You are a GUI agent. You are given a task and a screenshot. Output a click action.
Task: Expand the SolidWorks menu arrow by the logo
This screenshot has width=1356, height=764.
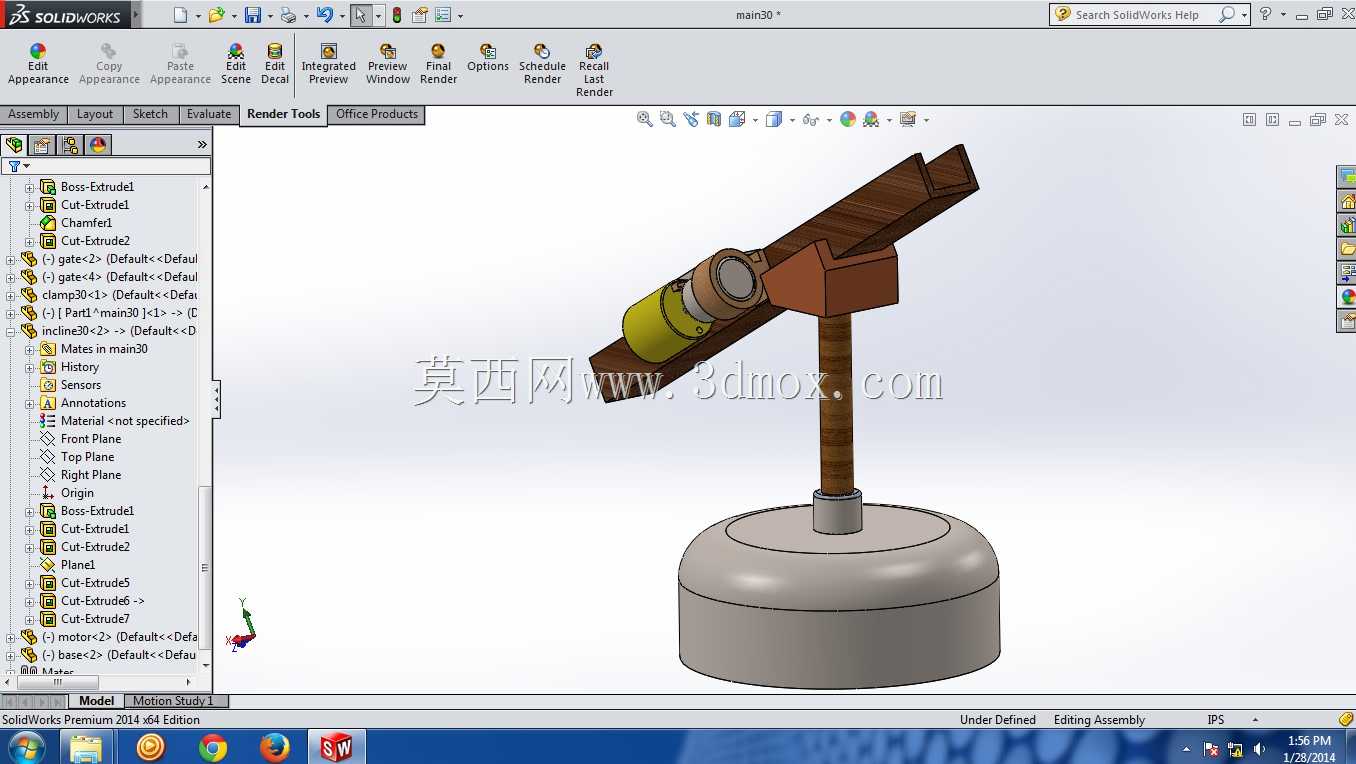(x=136, y=15)
